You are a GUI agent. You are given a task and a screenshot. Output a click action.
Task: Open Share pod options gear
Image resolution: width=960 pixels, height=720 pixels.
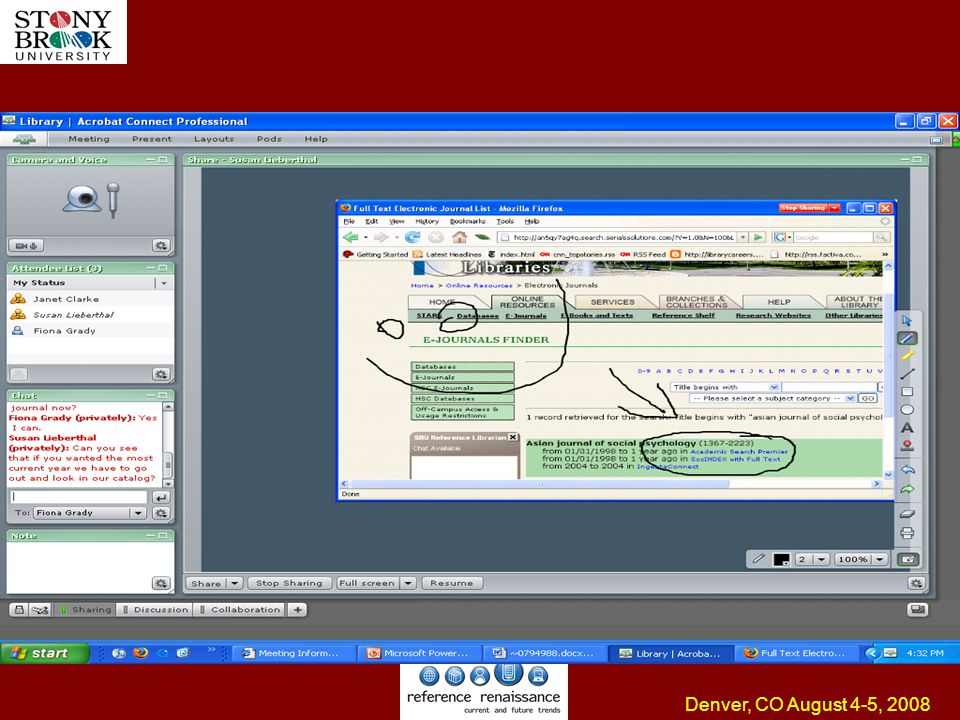(916, 583)
